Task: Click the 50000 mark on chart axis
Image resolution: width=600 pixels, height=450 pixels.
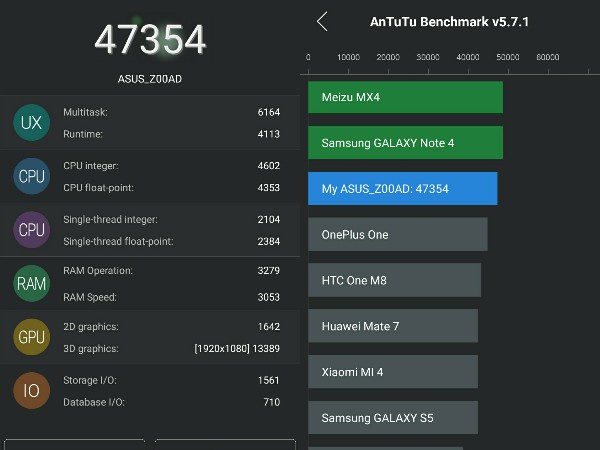Action: pyautogui.click(x=508, y=57)
